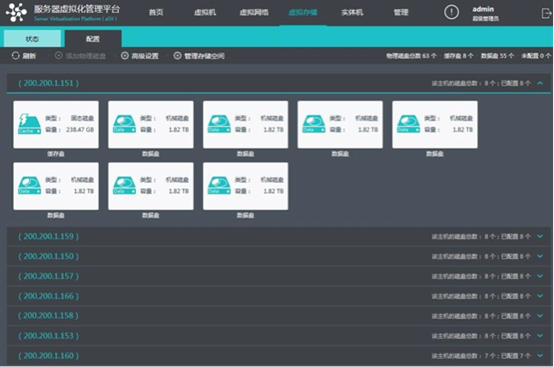The width and height of the screenshot is (554, 367).
Task: Open the 虚拟机 menu
Action: coord(205,12)
